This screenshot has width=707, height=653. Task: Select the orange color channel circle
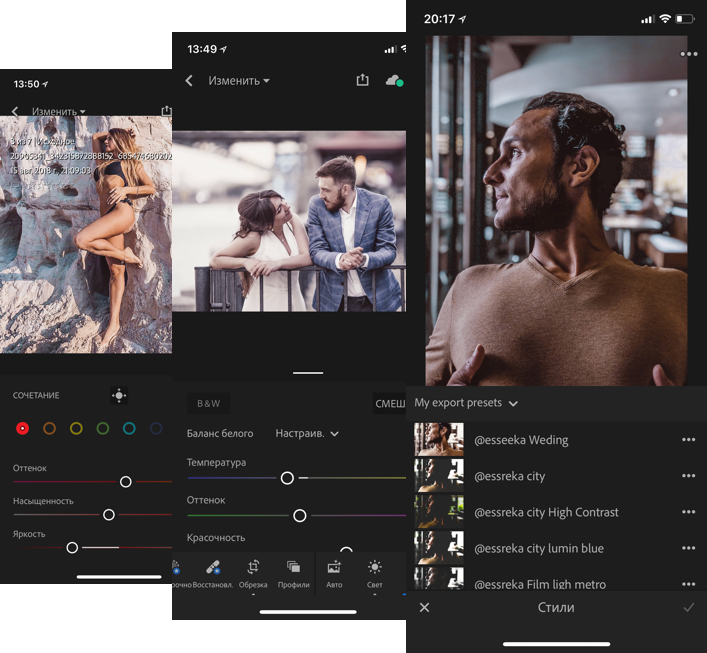tap(50, 428)
